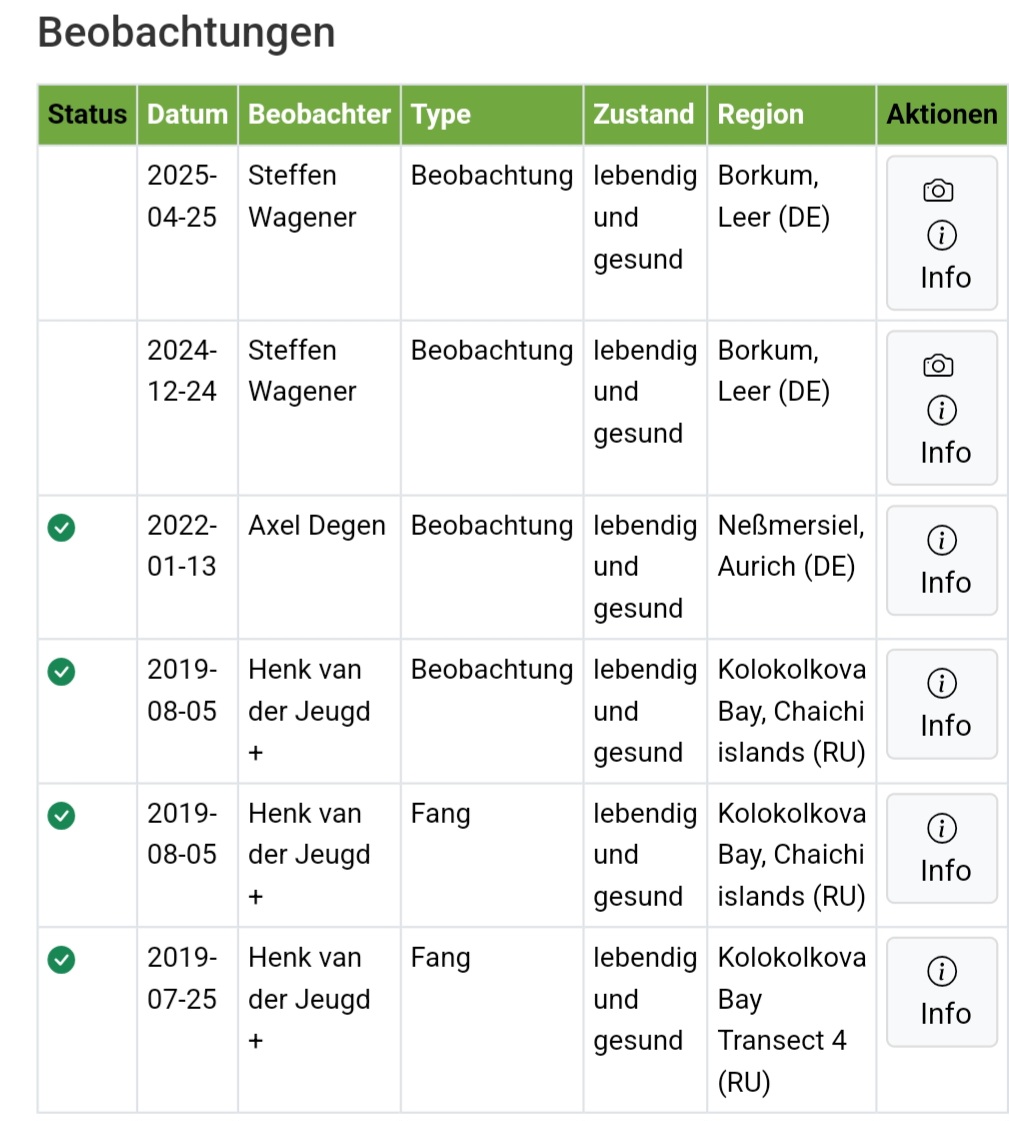
Task: Select the Neßmersiel, Aurich (DE) region cell
Action: click(791, 546)
